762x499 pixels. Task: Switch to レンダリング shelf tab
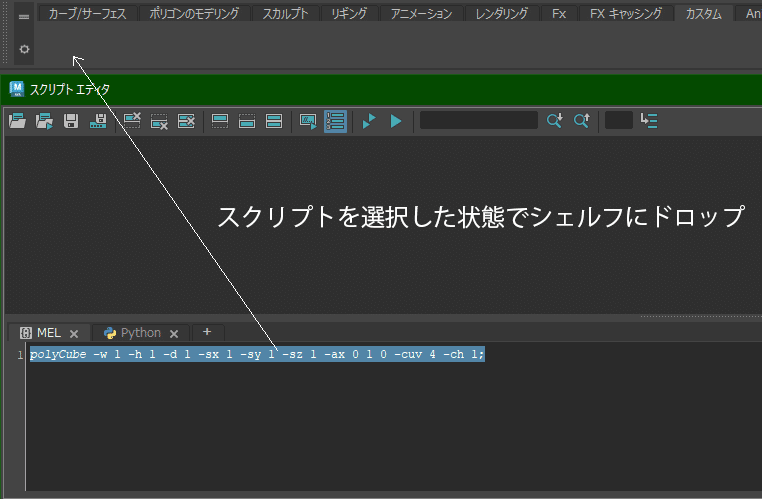click(502, 14)
